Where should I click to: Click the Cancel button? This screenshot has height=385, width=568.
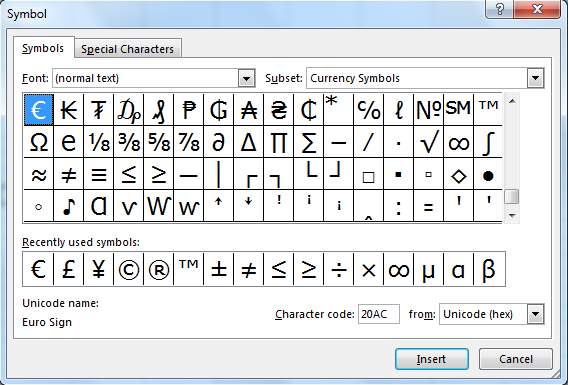coord(516,359)
